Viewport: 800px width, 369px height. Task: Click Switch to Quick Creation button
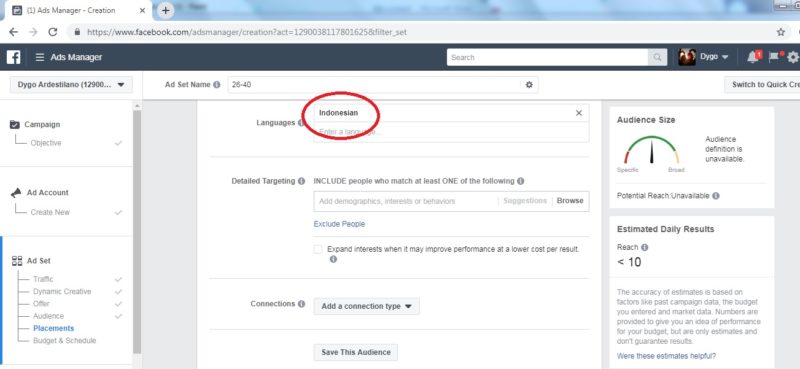coord(762,85)
